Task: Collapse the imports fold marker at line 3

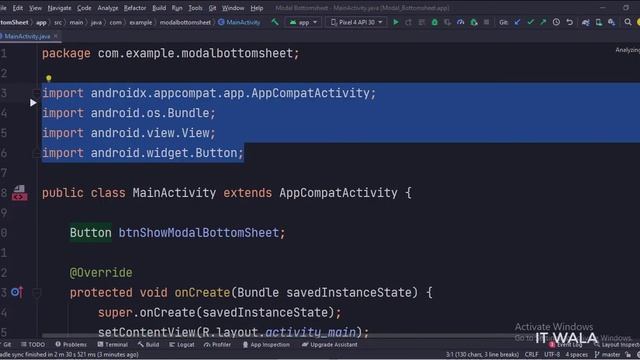Action: pos(36,93)
